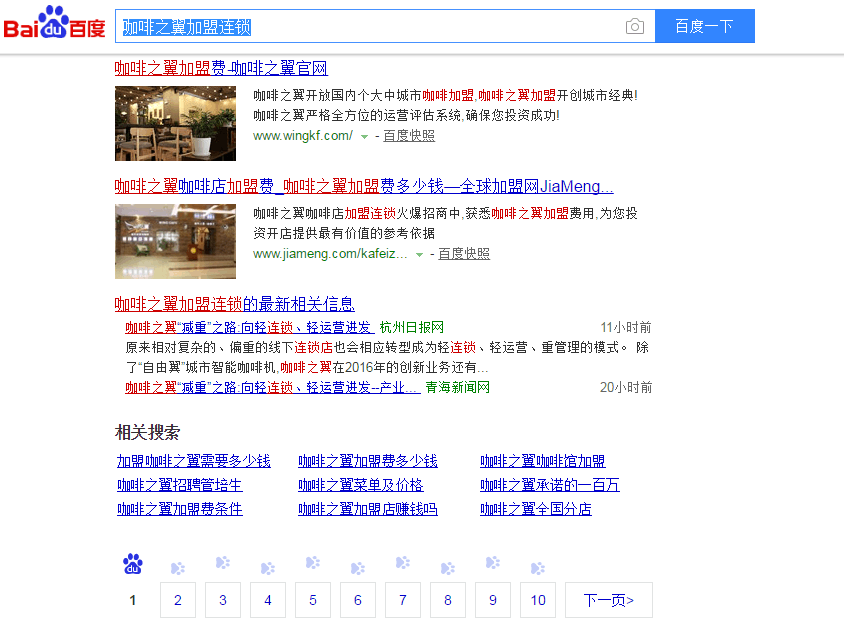
Task: Open related search 咖啡之翼招聘管培生
Action: (x=180, y=485)
